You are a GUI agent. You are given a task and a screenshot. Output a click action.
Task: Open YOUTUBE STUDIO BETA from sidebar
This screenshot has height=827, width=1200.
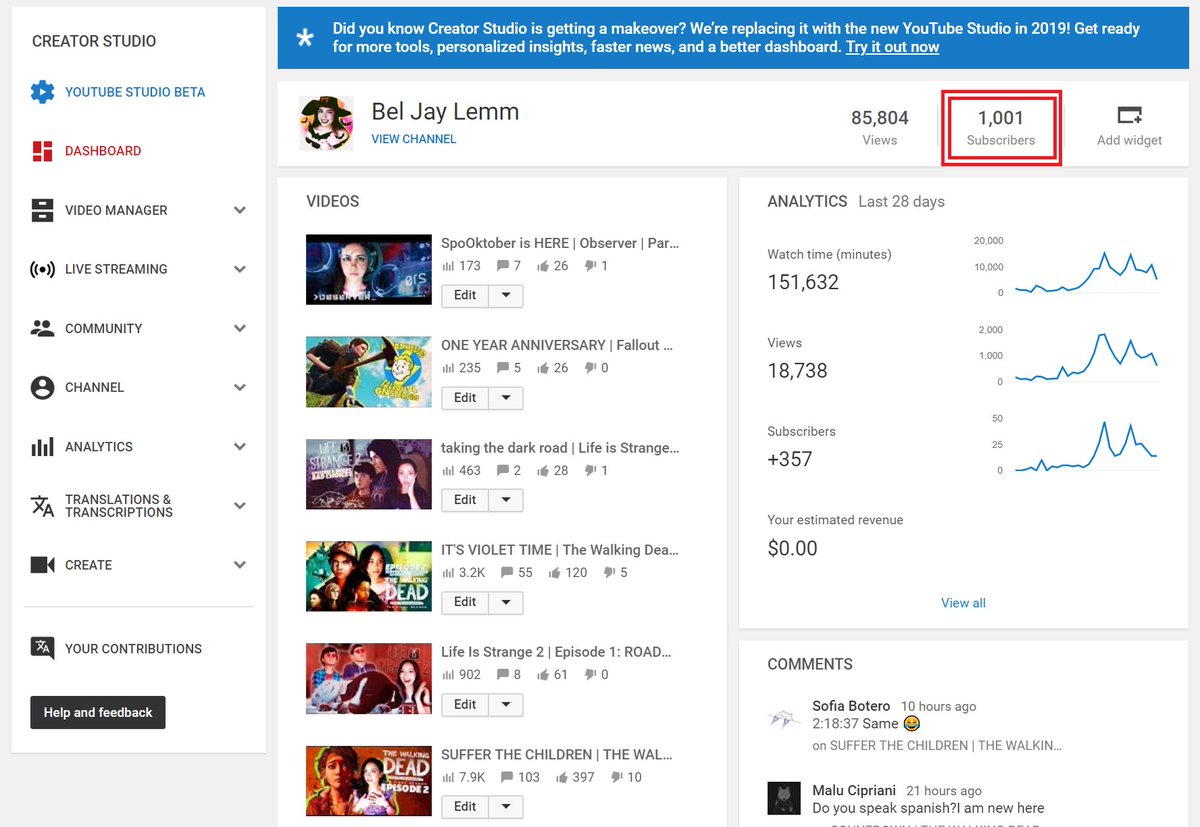tap(135, 92)
